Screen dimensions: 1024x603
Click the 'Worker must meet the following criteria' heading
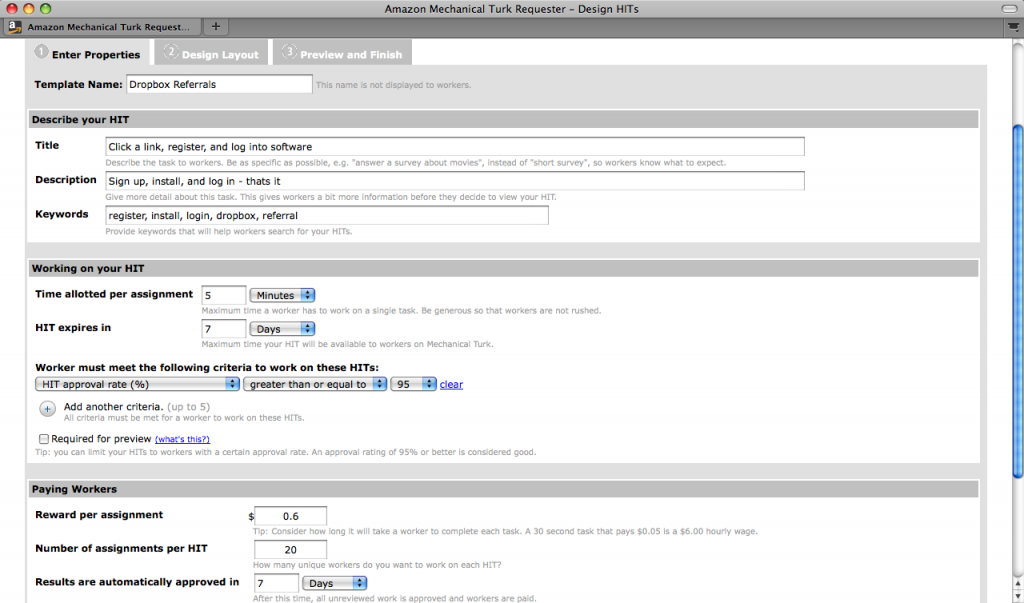pos(207,367)
